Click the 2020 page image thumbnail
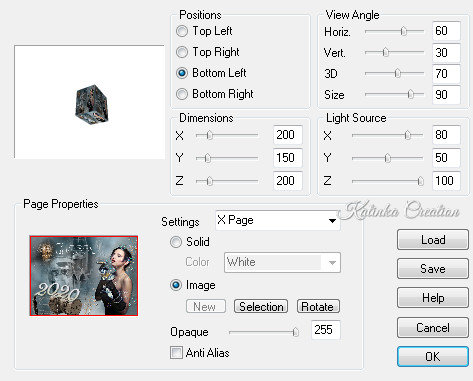The image size is (473, 381). click(x=84, y=276)
